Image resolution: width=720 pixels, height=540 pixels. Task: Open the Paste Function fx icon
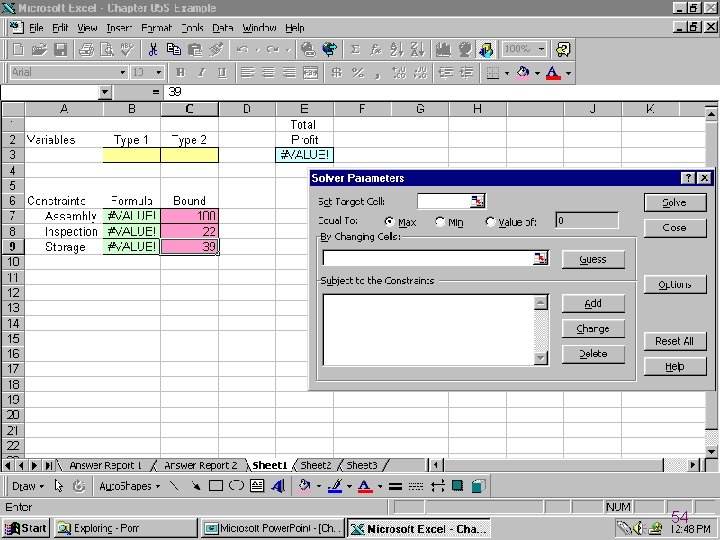click(376, 50)
